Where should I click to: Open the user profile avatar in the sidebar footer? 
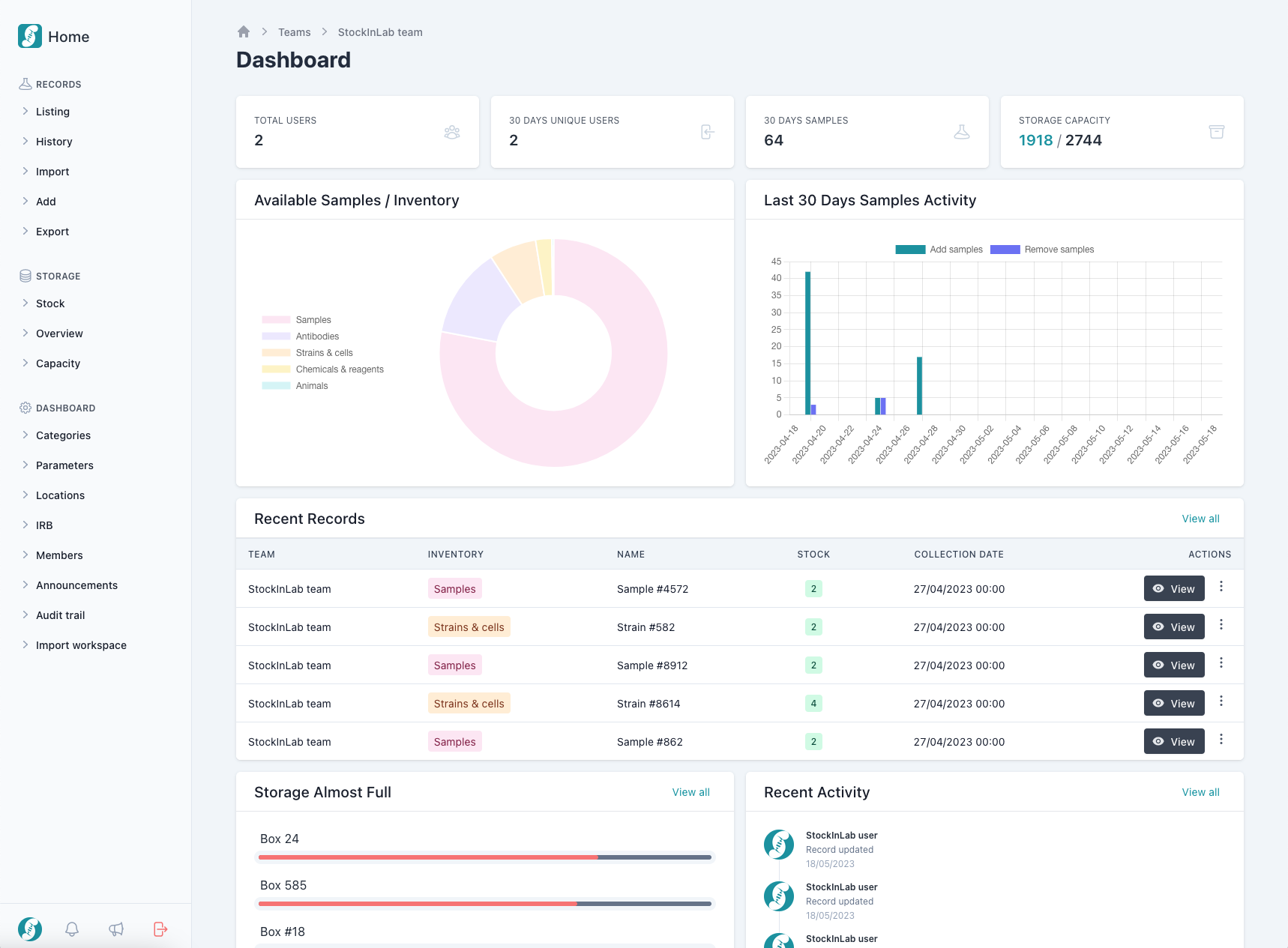click(30, 929)
